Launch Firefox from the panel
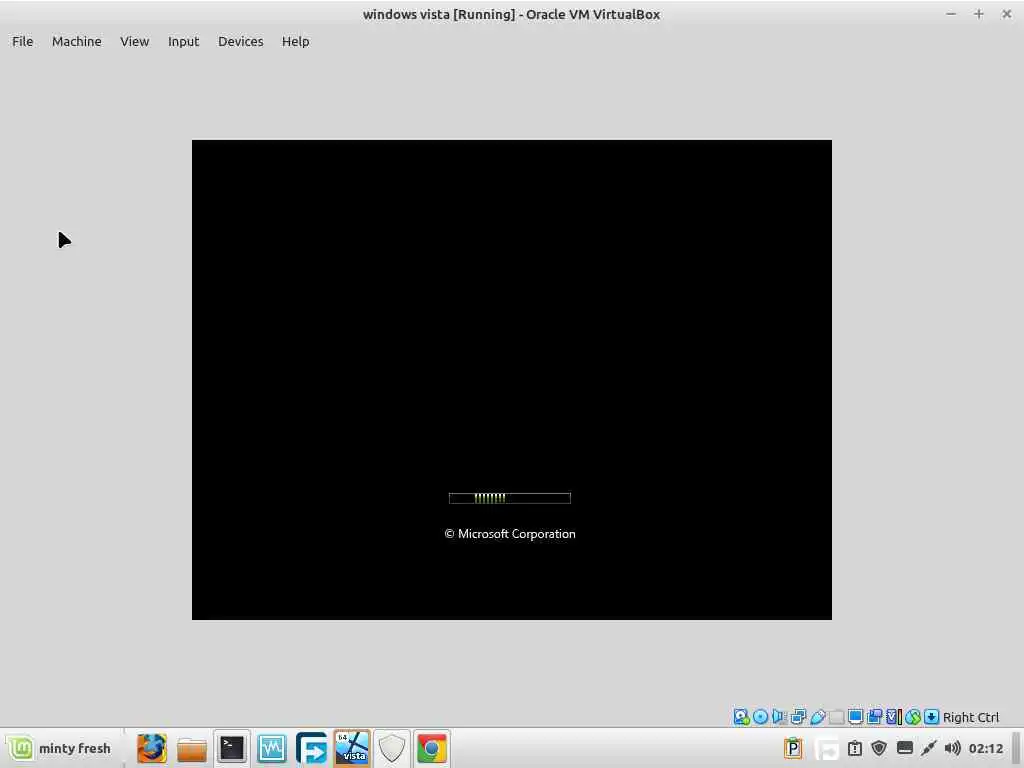1024x768 pixels. (152, 748)
